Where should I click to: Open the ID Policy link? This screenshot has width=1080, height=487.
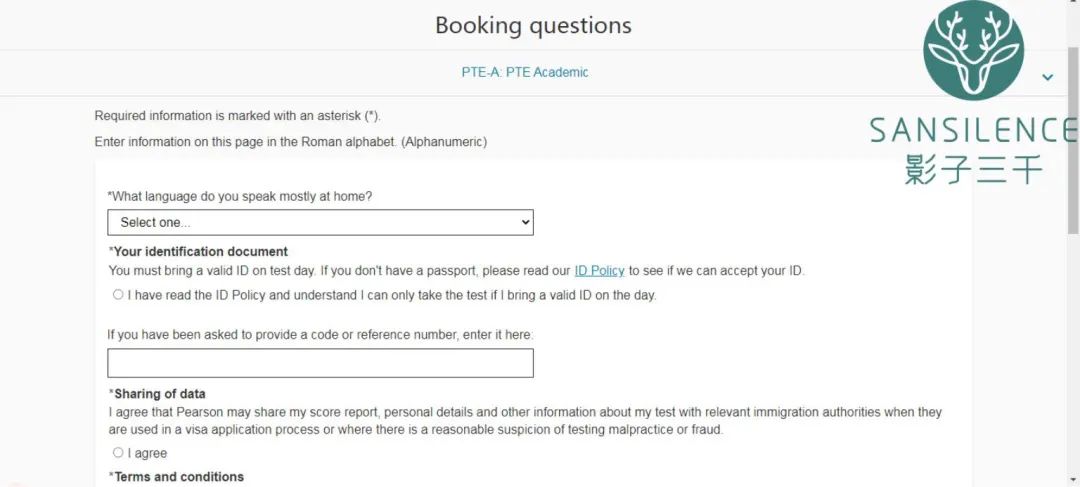coord(599,271)
